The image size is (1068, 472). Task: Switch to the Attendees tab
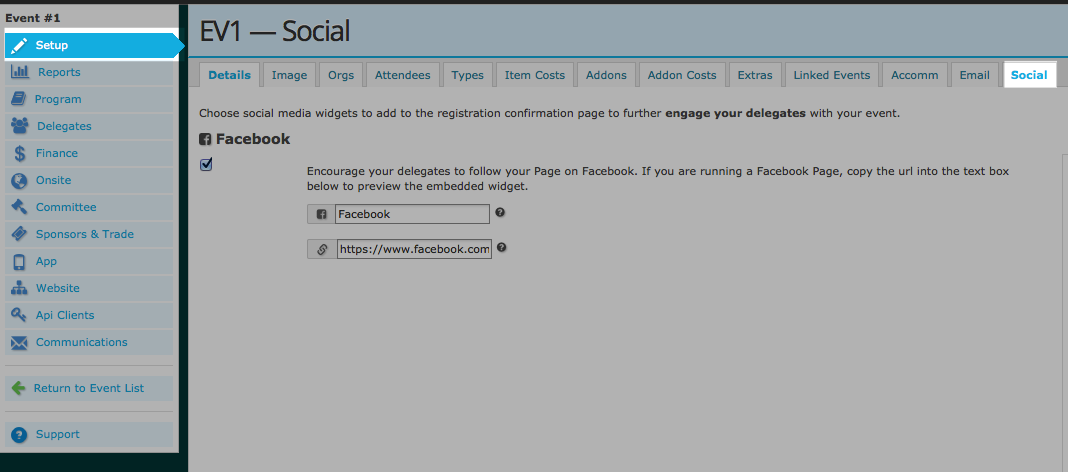(x=403, y=75)
